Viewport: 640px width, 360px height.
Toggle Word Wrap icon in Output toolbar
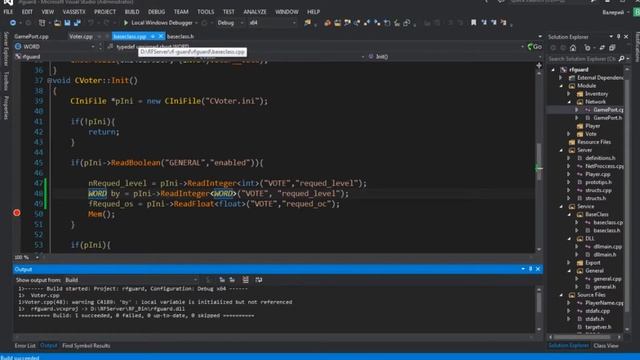[259, 280]
